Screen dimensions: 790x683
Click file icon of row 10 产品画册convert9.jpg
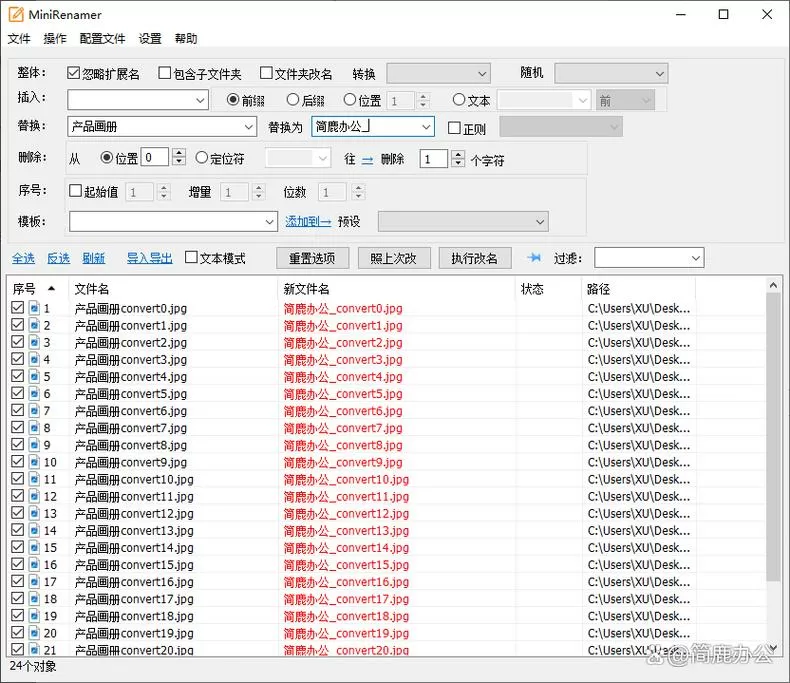click(34, 462)
